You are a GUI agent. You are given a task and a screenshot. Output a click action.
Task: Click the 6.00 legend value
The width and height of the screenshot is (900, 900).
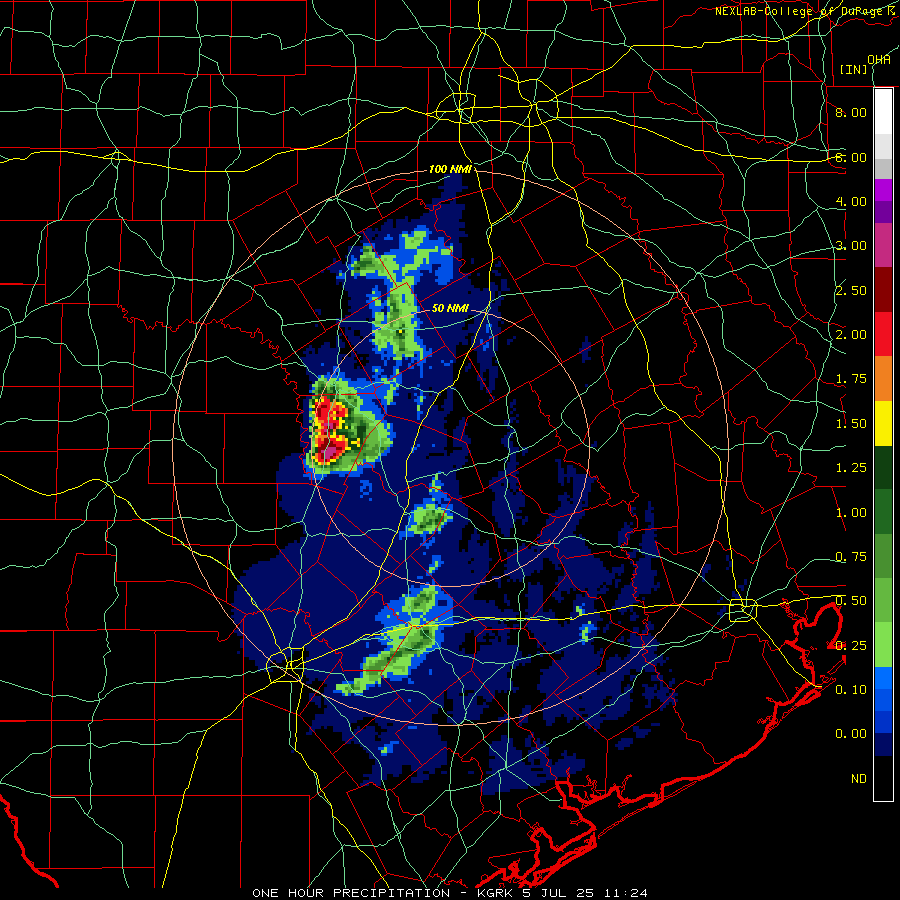pos(851,157)
